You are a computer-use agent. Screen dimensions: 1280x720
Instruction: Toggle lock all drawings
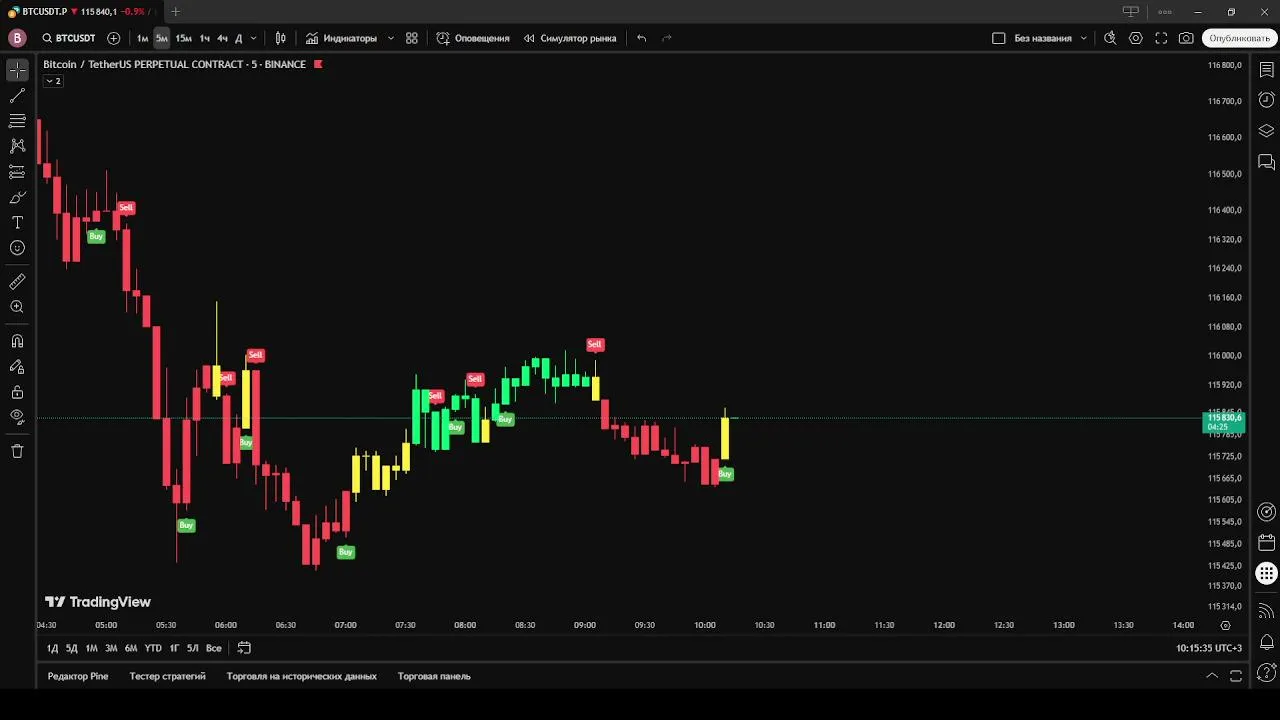point(17,392)
